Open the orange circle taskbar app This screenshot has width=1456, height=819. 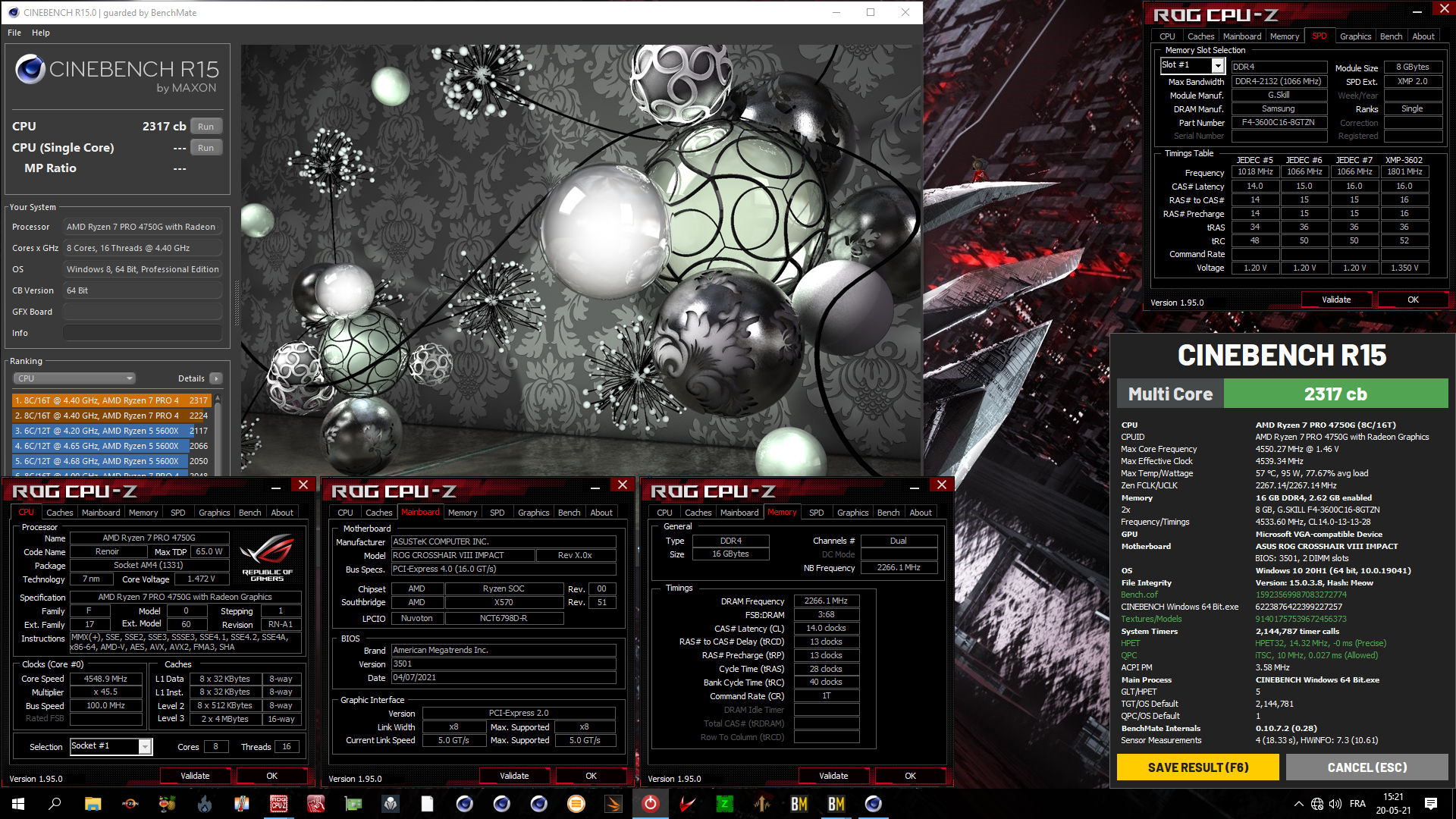576,804
